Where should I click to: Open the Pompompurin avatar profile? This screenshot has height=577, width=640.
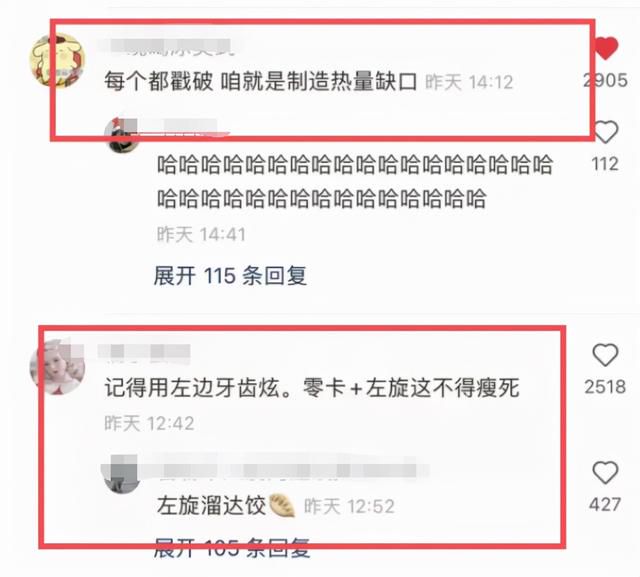tap(58, 60)
